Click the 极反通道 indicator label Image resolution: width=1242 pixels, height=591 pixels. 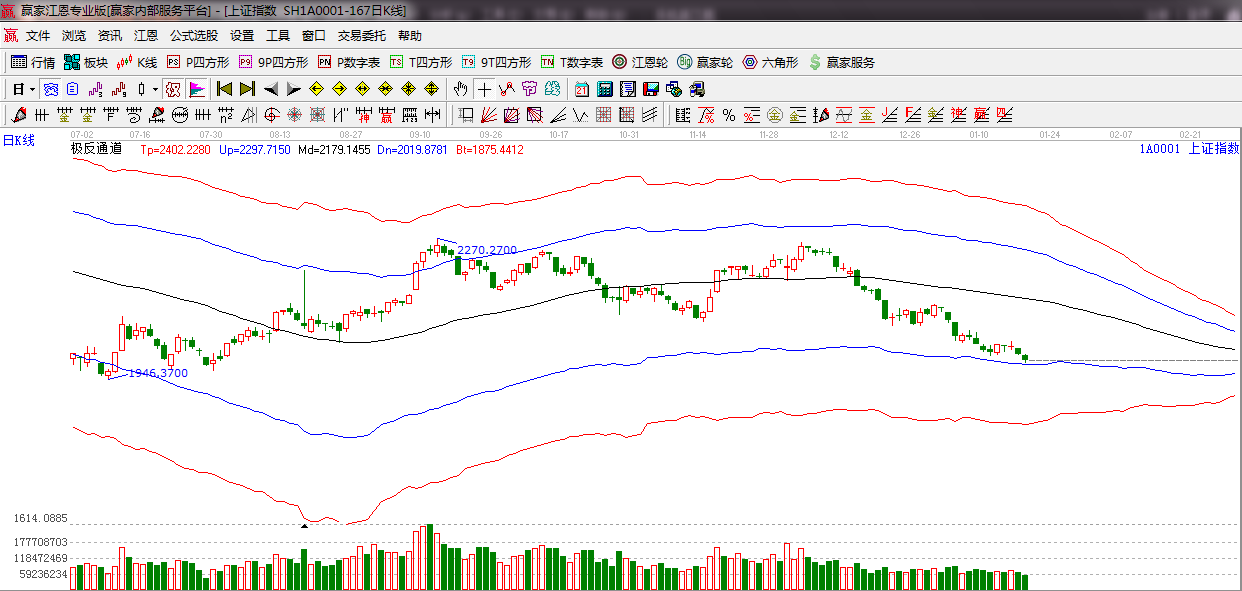point(96,149)
